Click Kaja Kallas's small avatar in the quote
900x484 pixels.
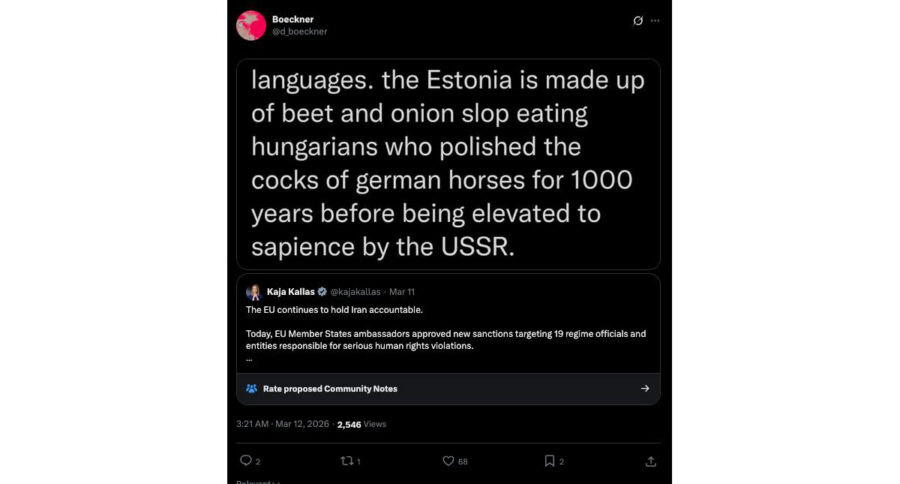[x=253, y=292]
